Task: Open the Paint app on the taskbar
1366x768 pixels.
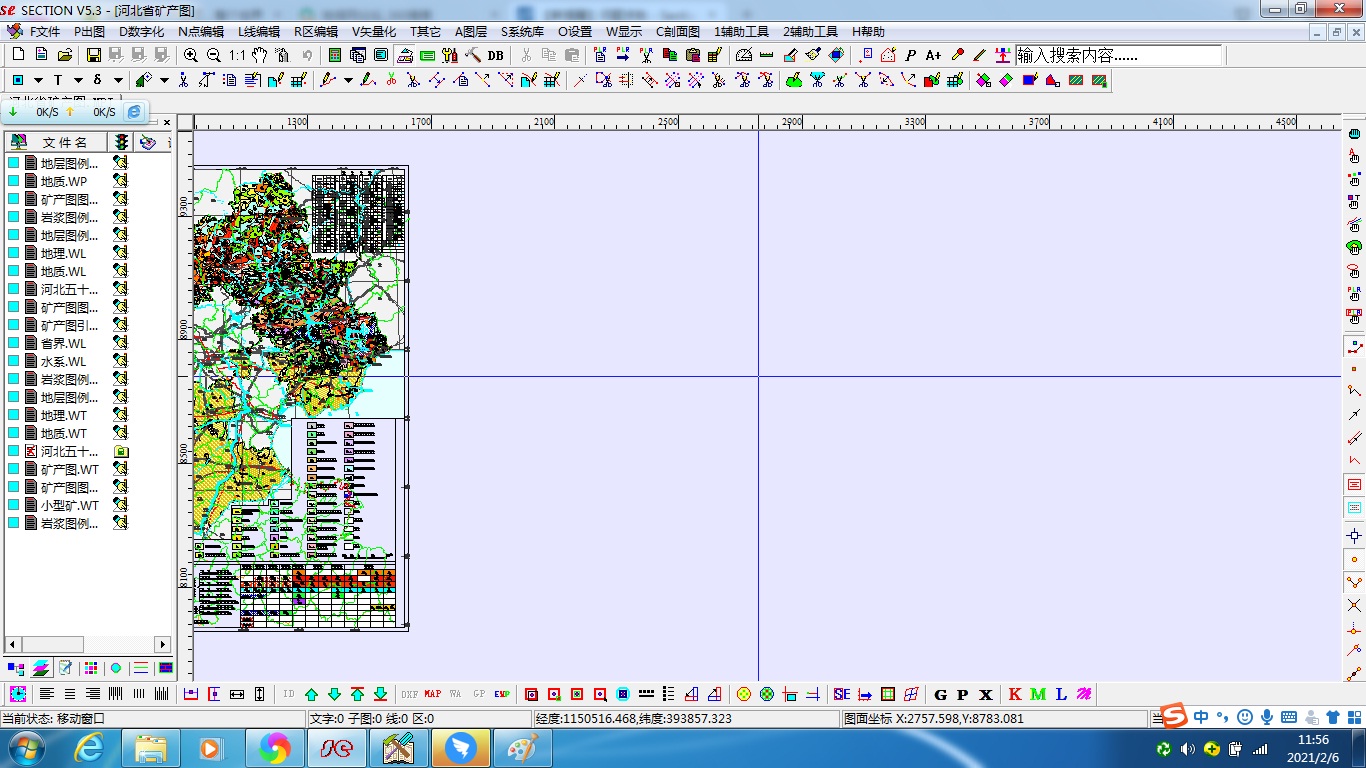Action: pyautogui.click(x=522, y=747)
